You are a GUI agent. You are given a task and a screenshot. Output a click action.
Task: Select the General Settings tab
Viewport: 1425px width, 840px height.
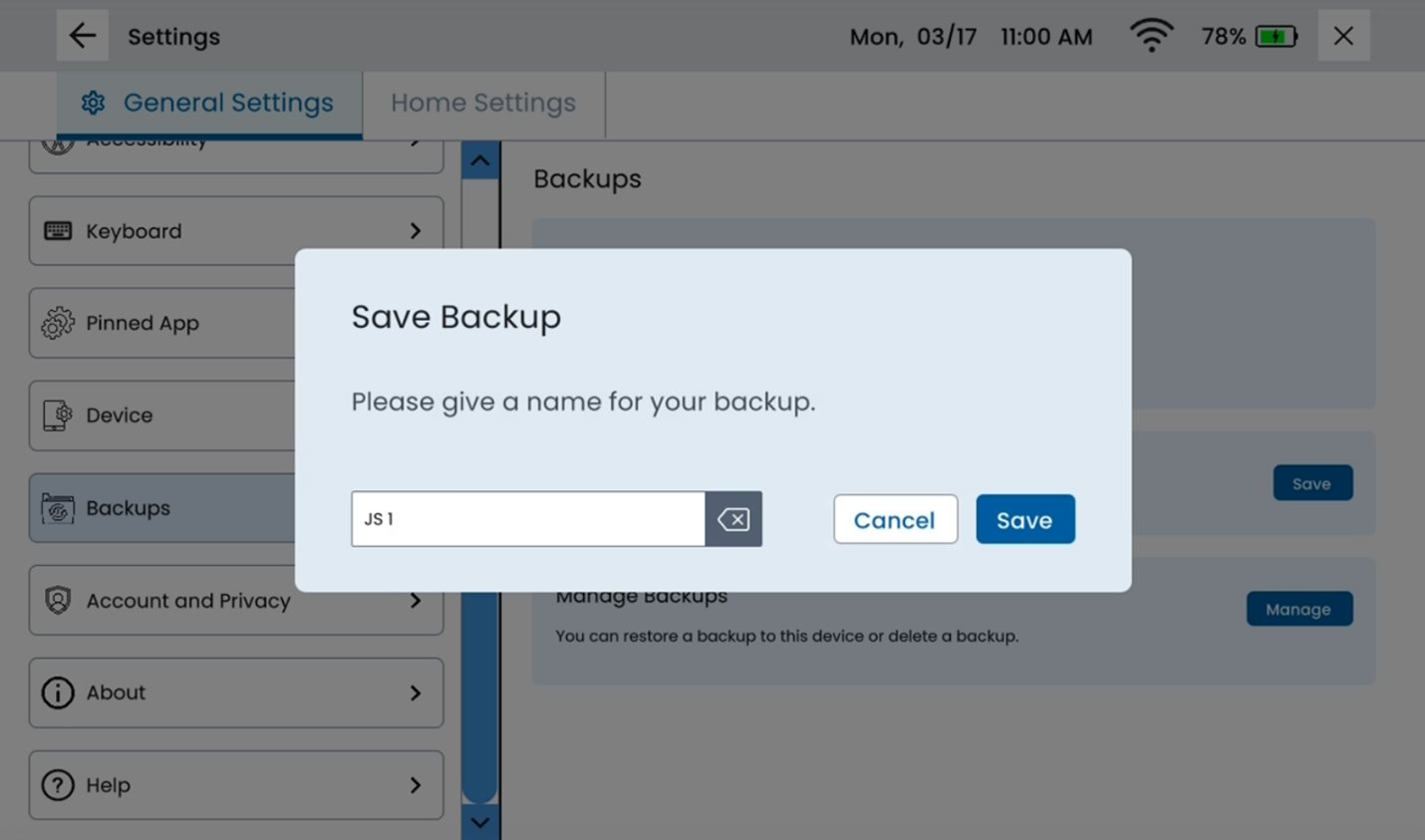point(209,103)
